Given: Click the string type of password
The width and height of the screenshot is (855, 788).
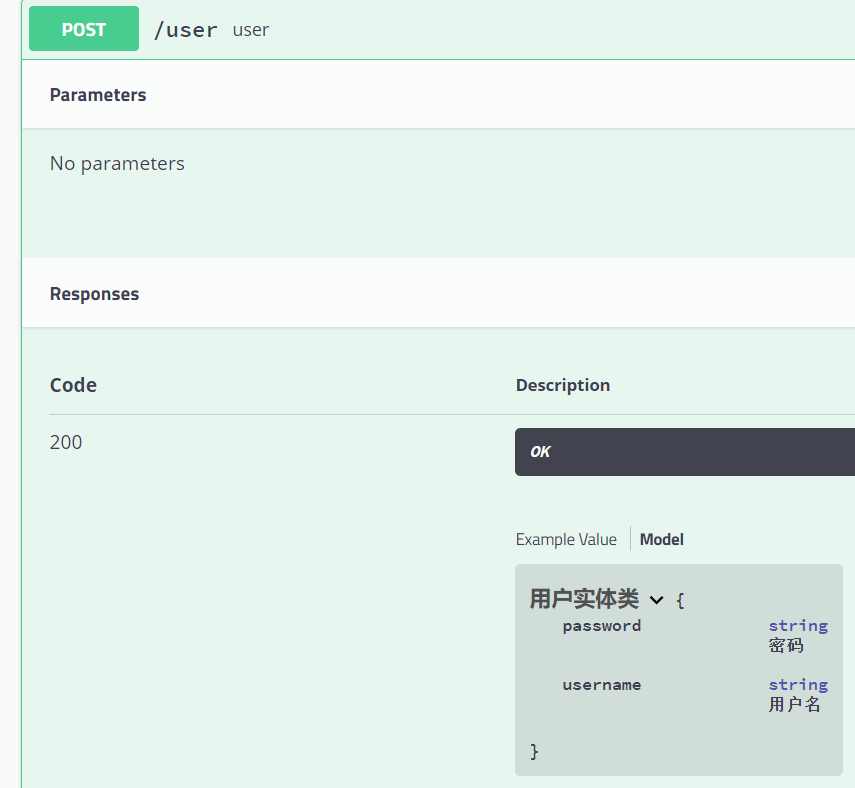Looking at the screenshot, I should (798, 625).
